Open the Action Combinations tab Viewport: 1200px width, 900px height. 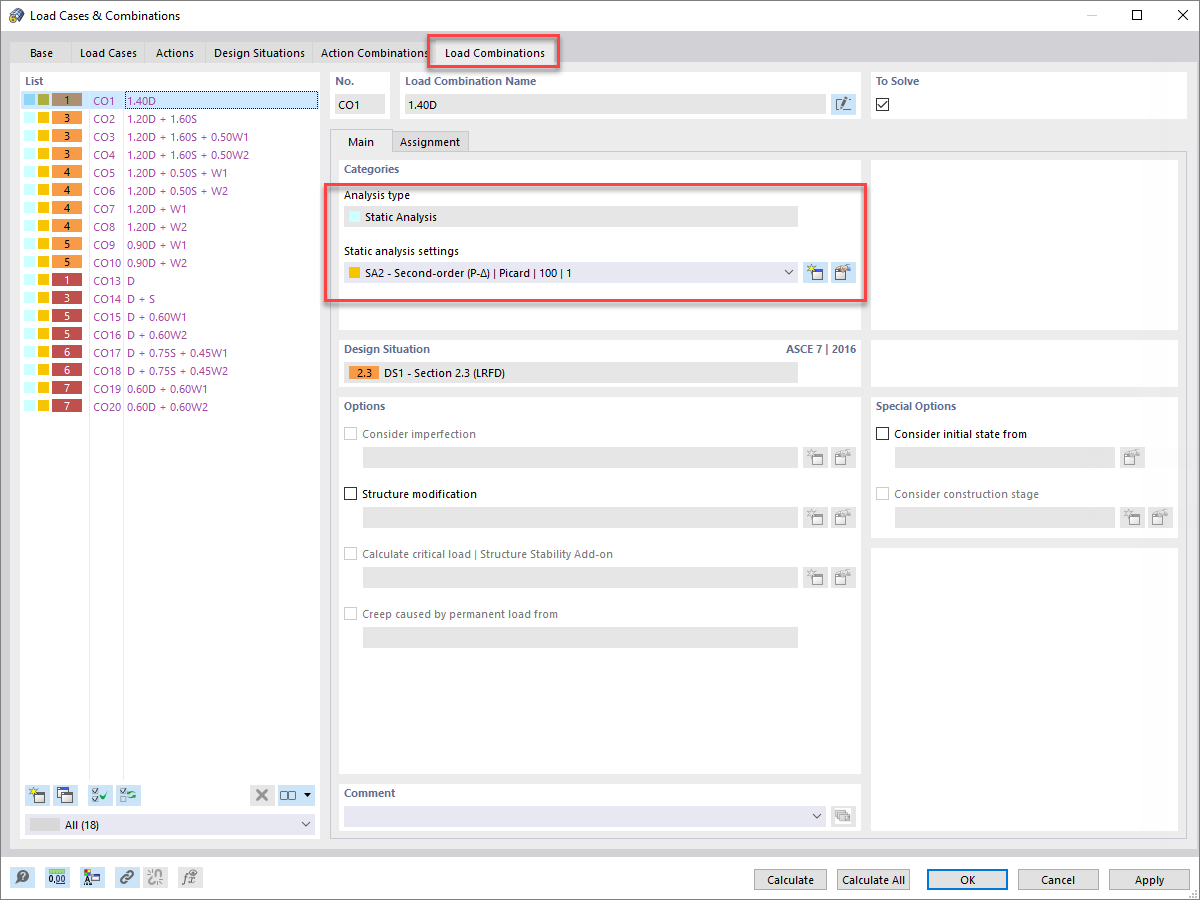(x=373, y=53)
